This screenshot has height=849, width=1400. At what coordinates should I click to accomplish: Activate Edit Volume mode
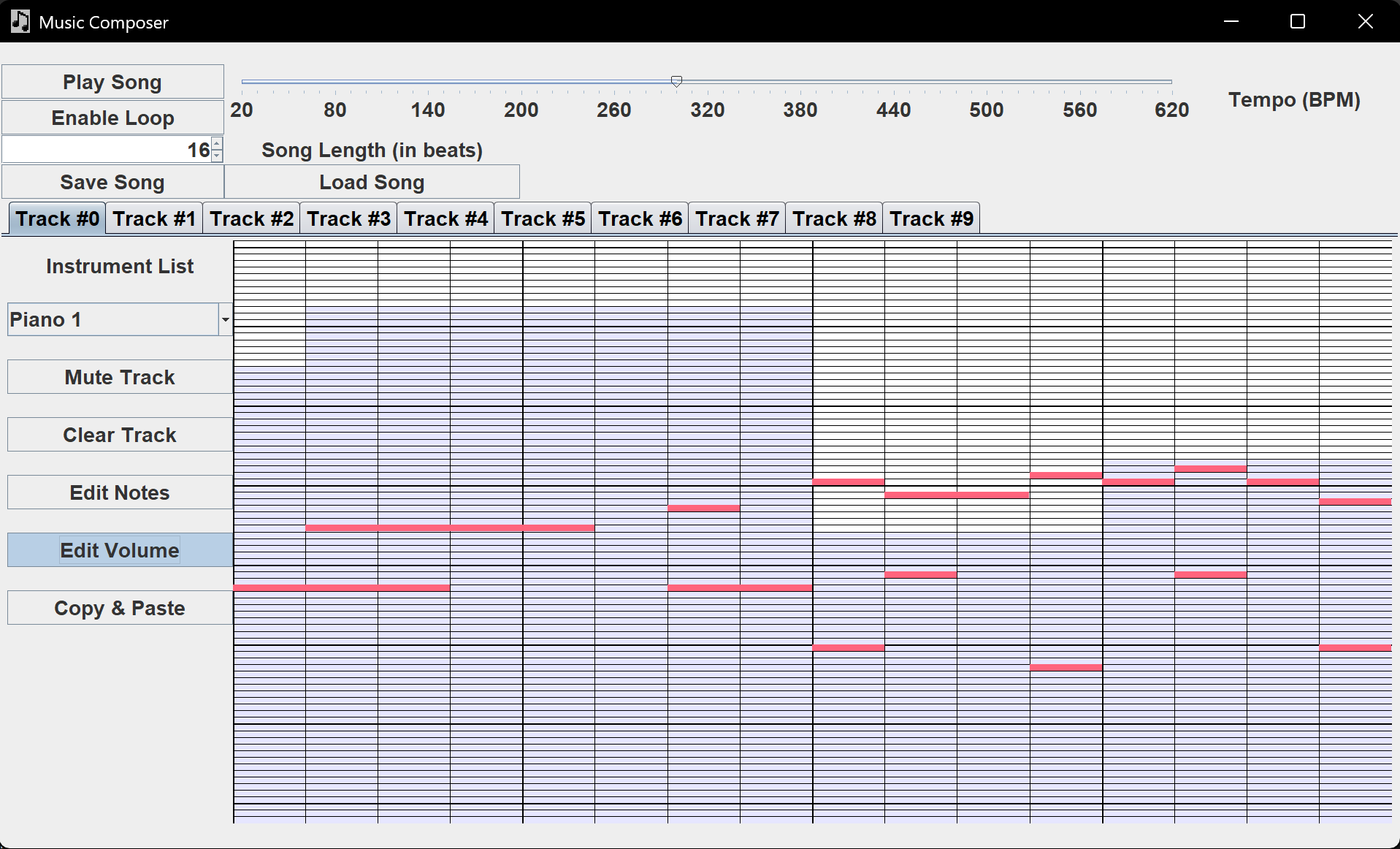pyautogui.click(x=120, y=550)
